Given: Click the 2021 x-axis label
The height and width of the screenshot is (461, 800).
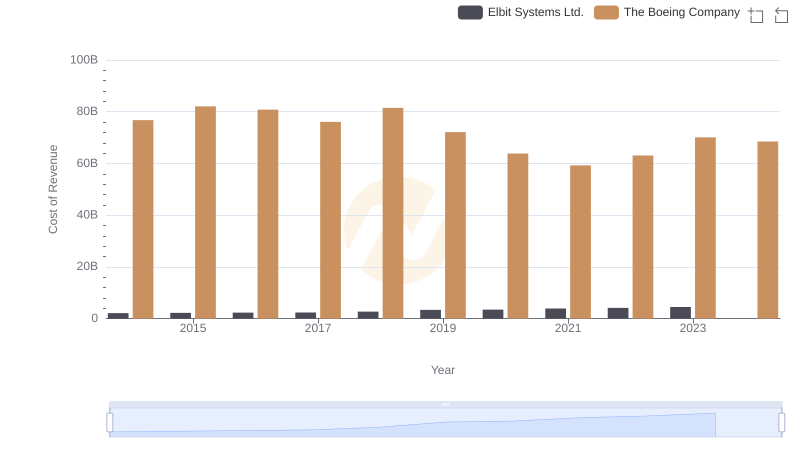Looking at the screenshot, I should tap(568, 328).
